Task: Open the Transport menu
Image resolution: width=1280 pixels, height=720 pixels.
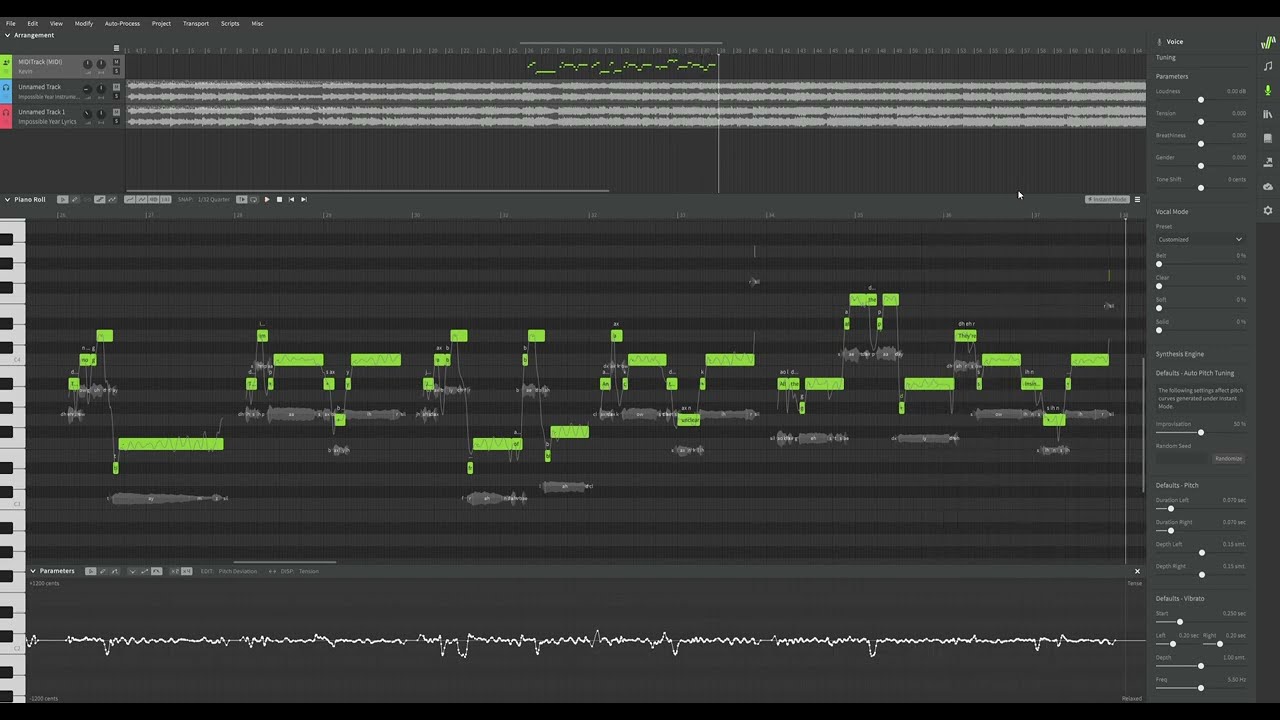Action: (x=196, y=23)
